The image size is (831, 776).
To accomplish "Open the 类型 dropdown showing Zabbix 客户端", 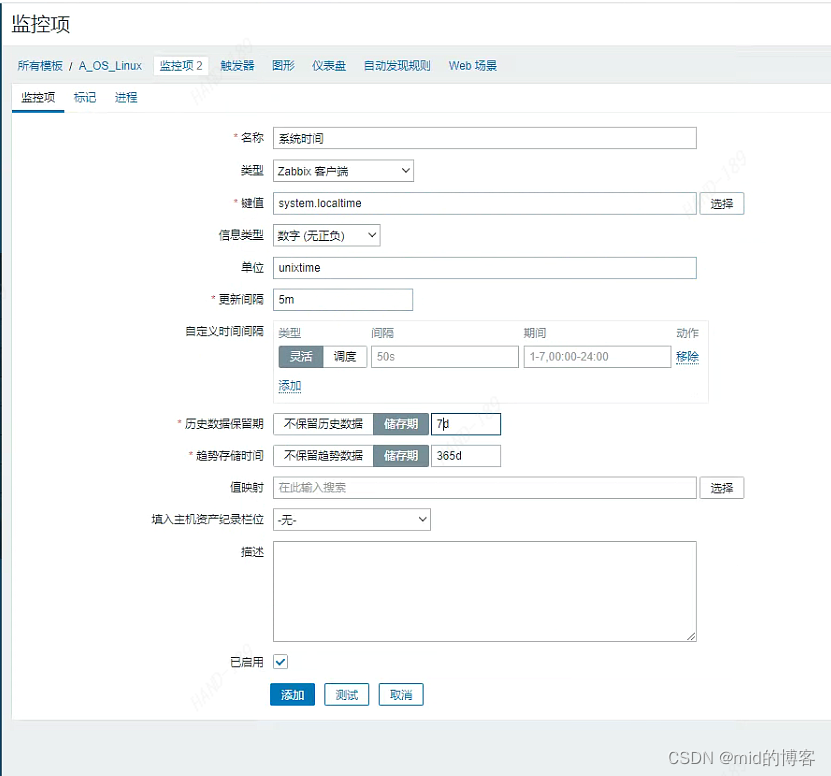I will pos(343,171).
